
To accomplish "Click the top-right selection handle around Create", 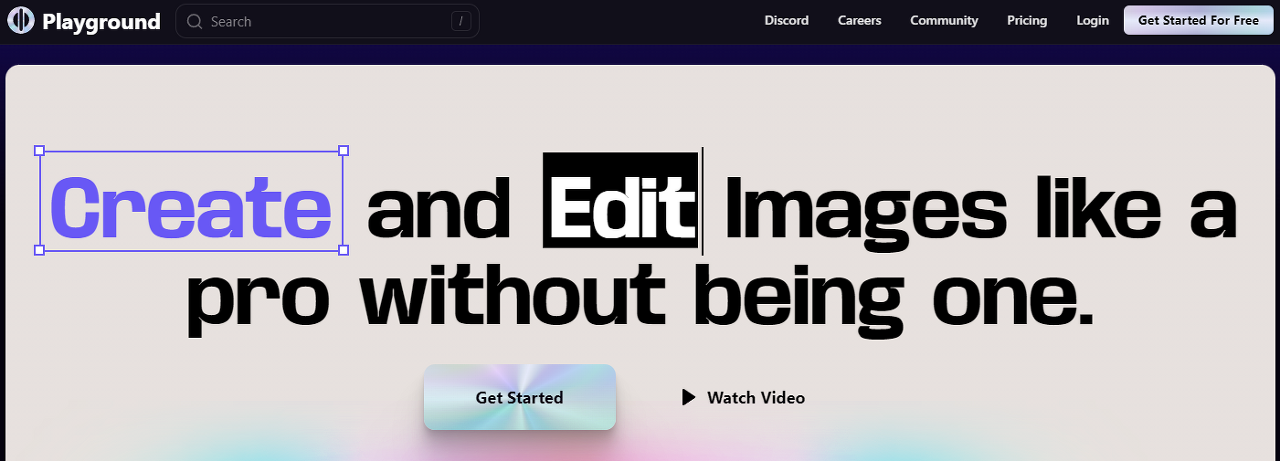I will (343, 151).
